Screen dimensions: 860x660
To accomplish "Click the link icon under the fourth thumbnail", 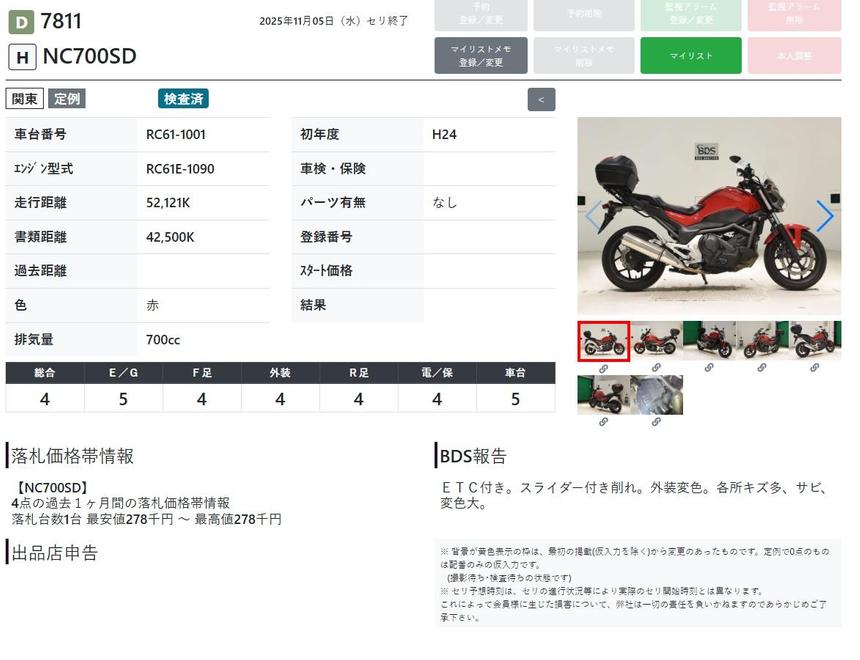I will tap(762, 368).
